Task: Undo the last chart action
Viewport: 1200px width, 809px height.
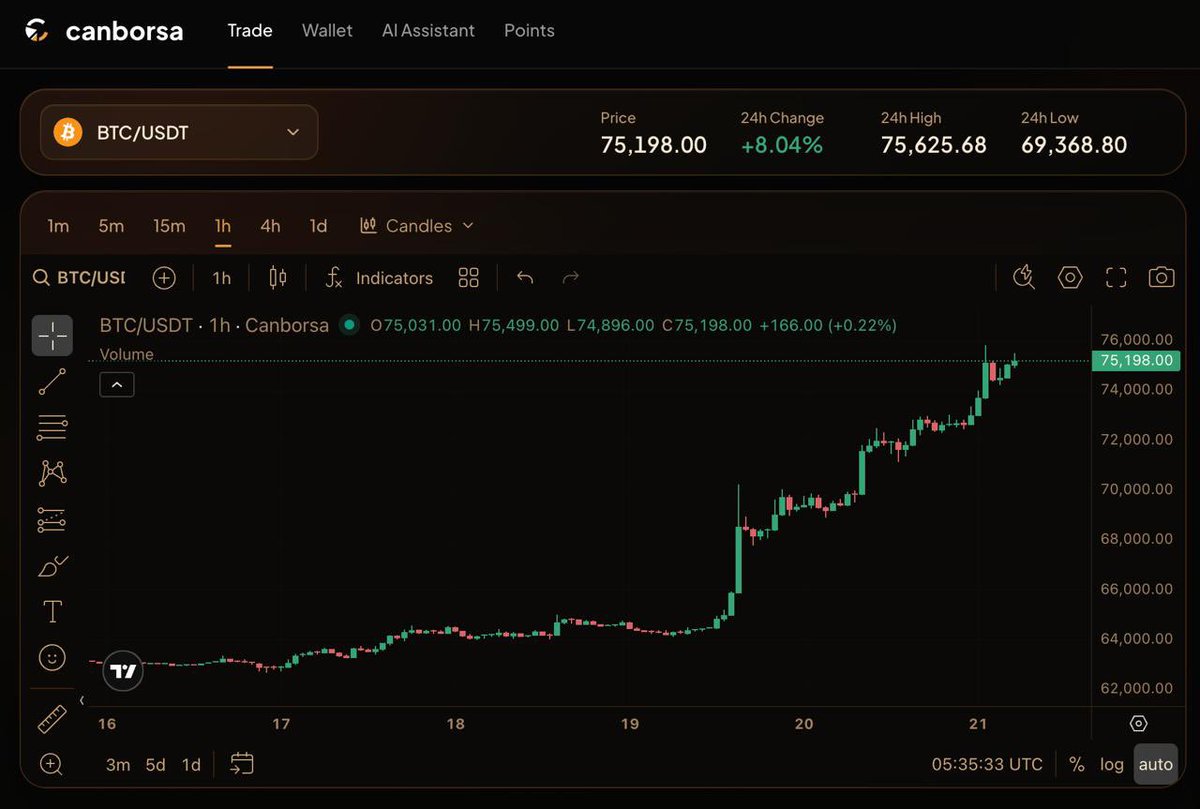Action: click(525, 278)
